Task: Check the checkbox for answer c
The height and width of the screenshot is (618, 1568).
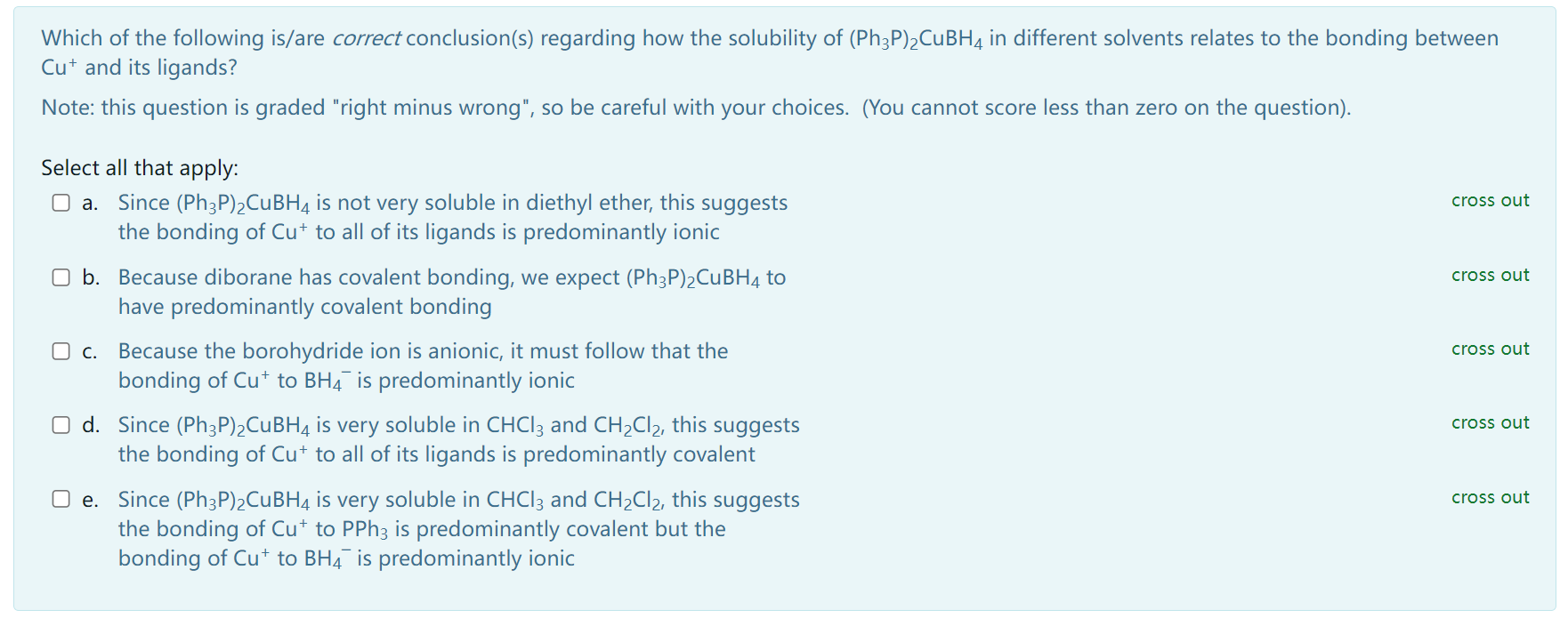Action: click(x=61, y=351)
